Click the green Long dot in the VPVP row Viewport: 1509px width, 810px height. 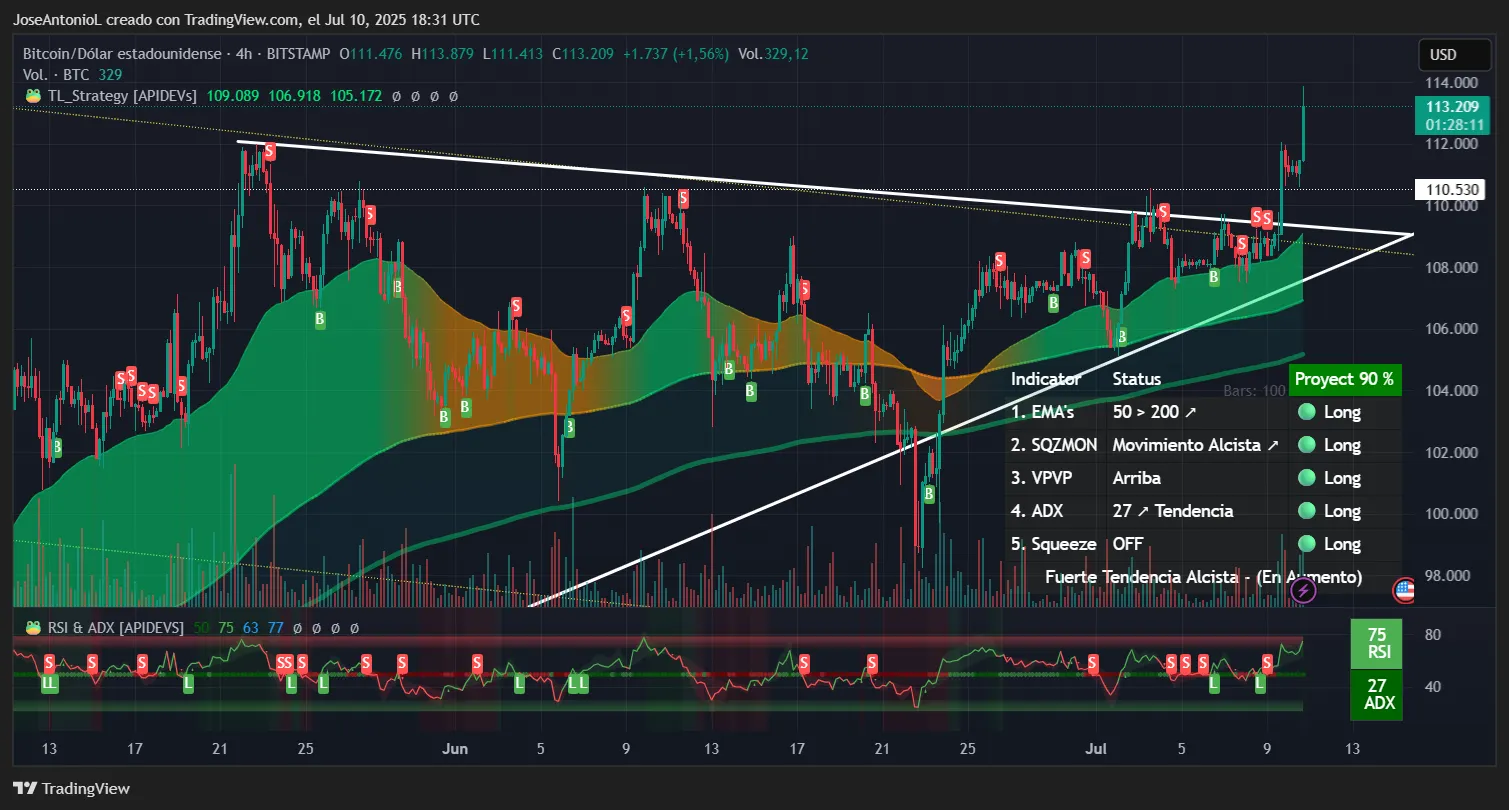(x=1305, y=478)
